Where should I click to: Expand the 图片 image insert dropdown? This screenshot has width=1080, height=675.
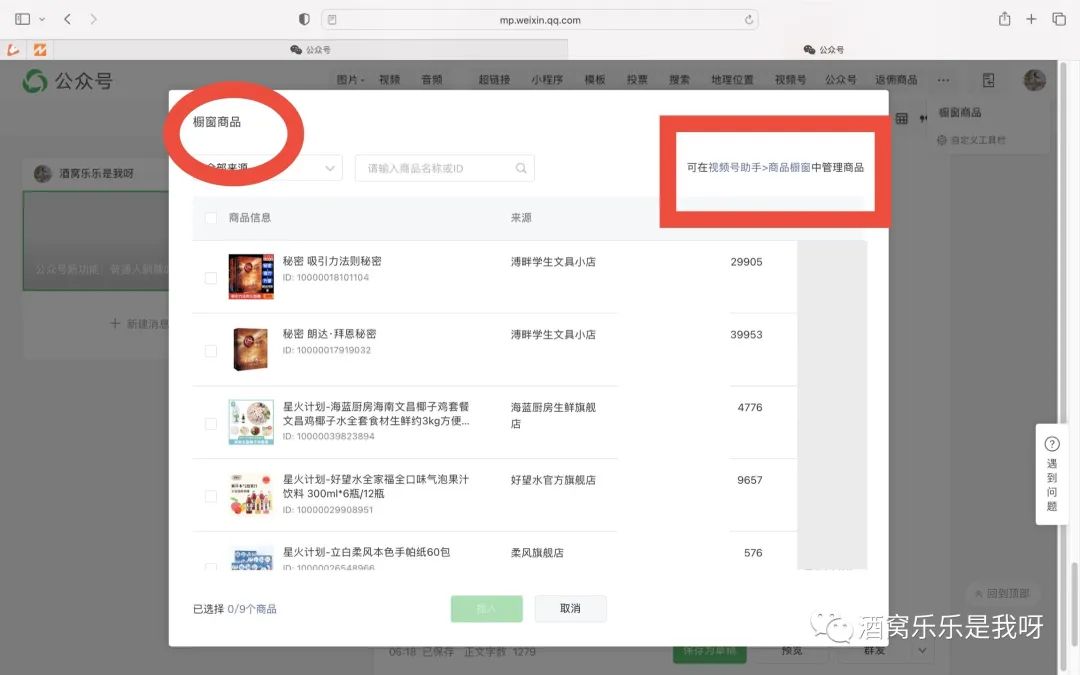click(362, 80)
